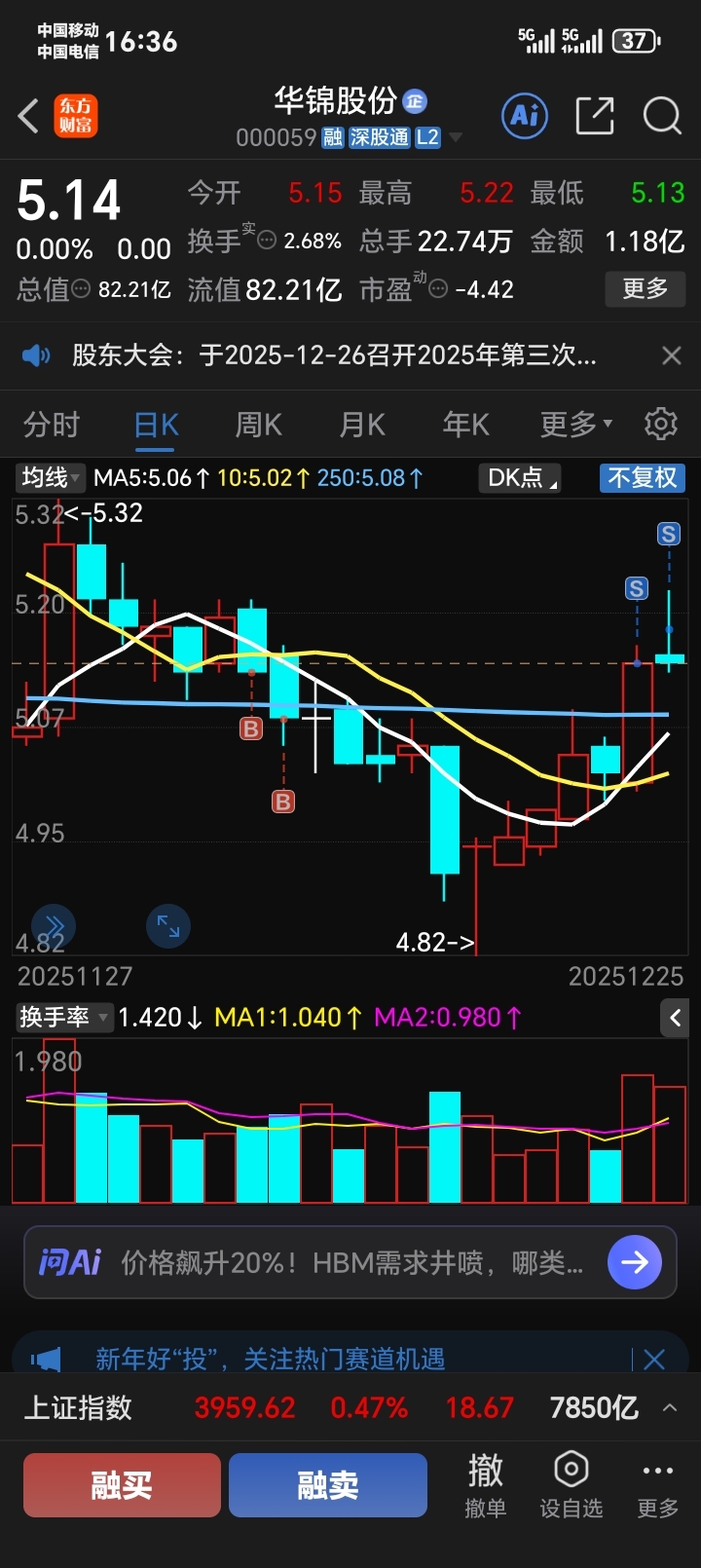Tap the MA1:1.040 value

287,1018
